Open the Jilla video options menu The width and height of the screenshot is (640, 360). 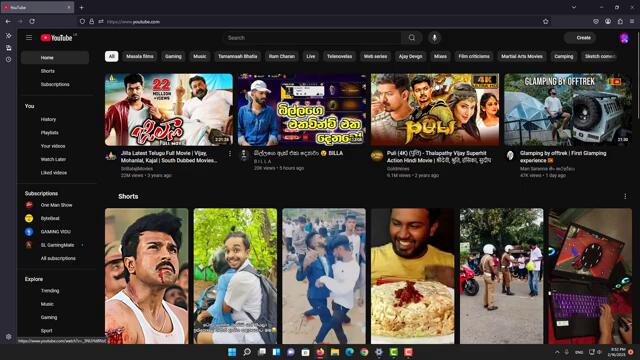230,153
